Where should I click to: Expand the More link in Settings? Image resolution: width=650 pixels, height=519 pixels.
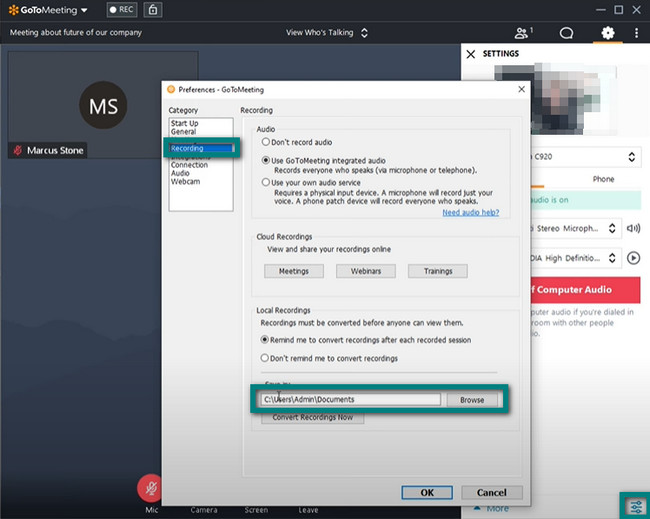(x=491, y=509)
